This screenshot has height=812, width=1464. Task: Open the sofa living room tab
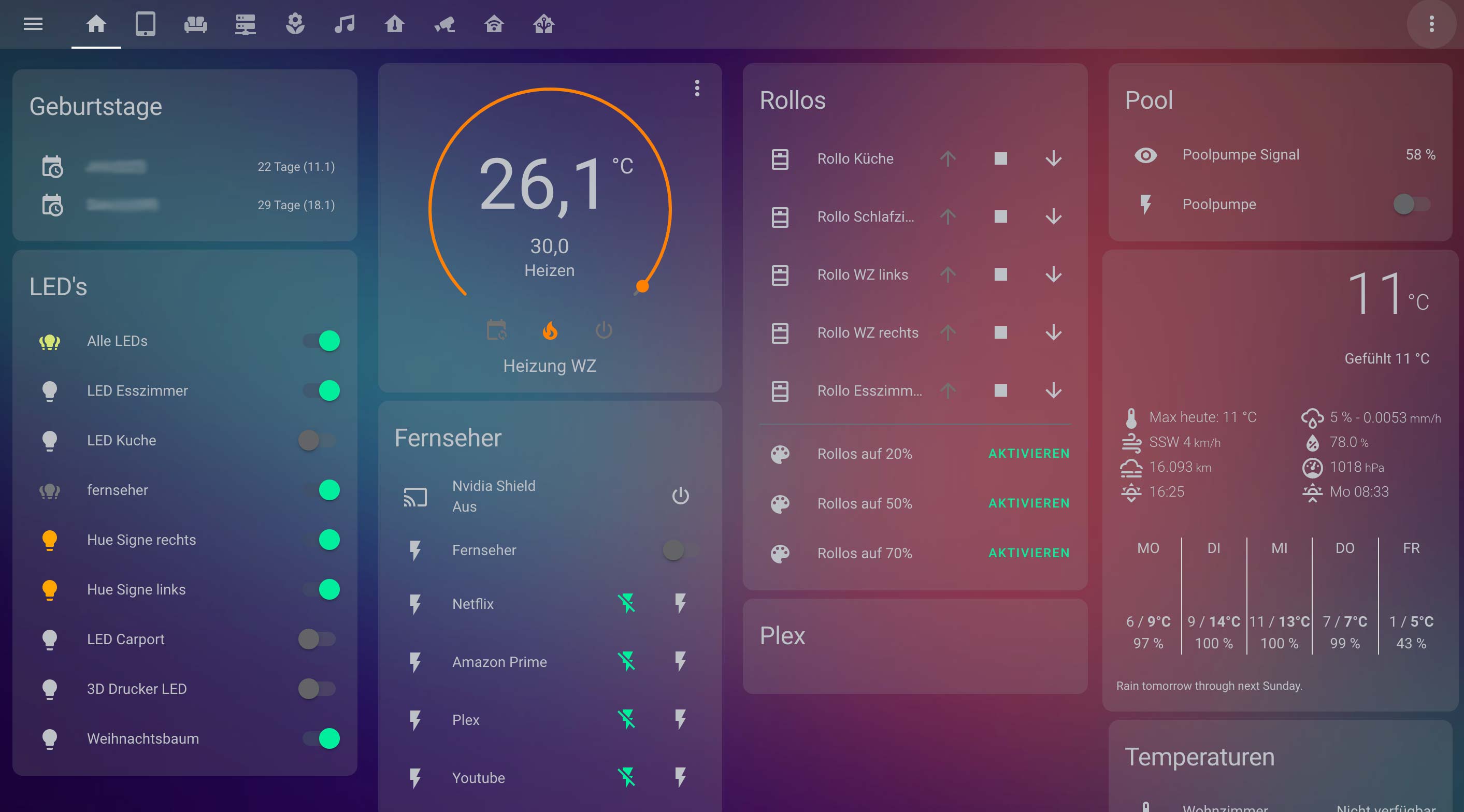[195, 24]
